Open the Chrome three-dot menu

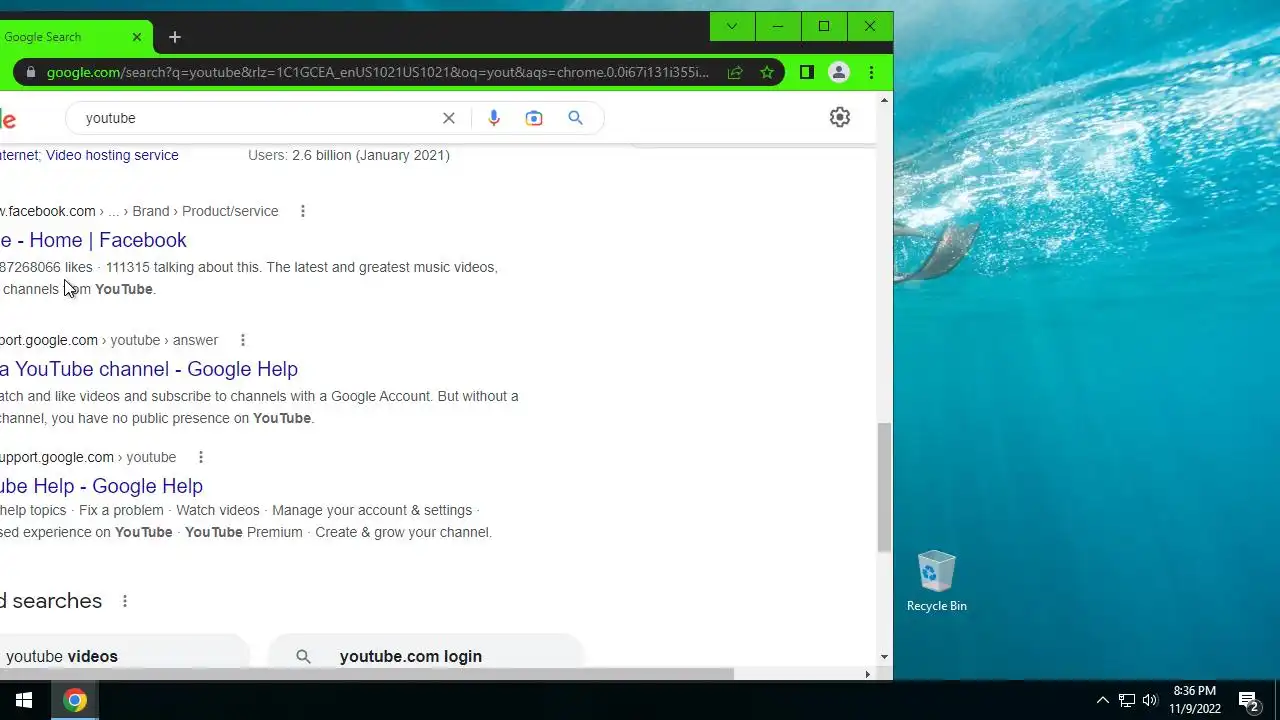click(x=871, y=72)
